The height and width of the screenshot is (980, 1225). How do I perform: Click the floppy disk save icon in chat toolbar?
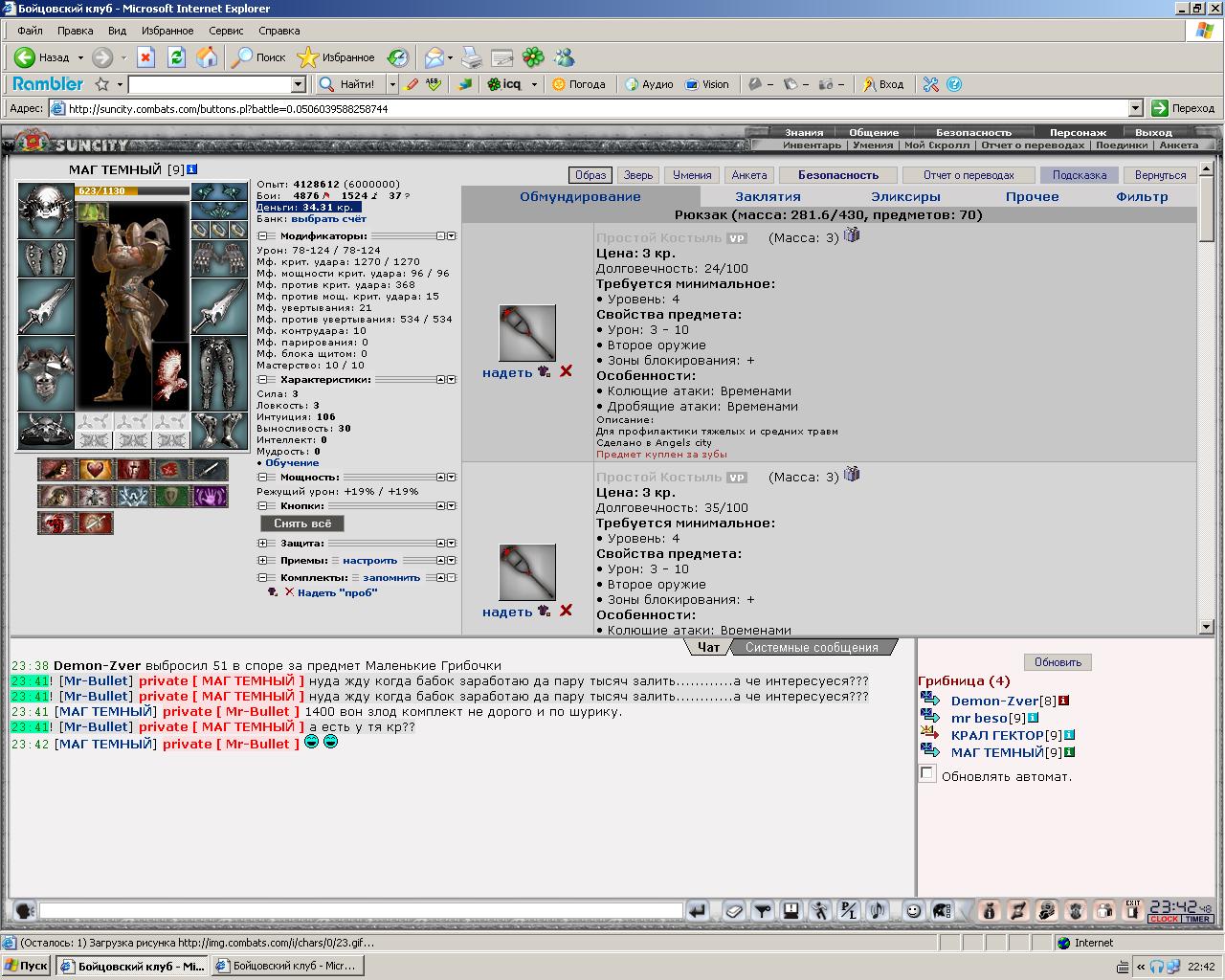791,910
